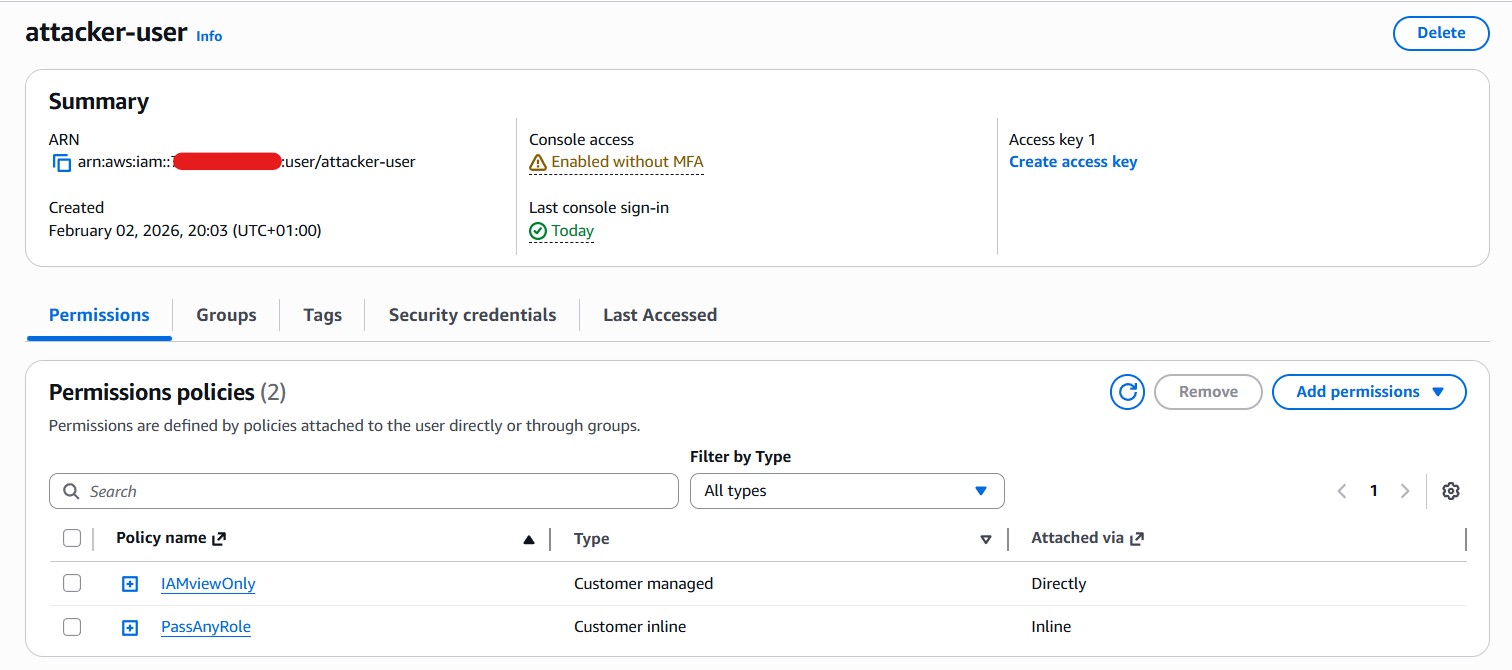This screenshot has width=1512, height=670.
Task: Expand the IAMviewOnly policy details
Action: click(x=129, y=582)
